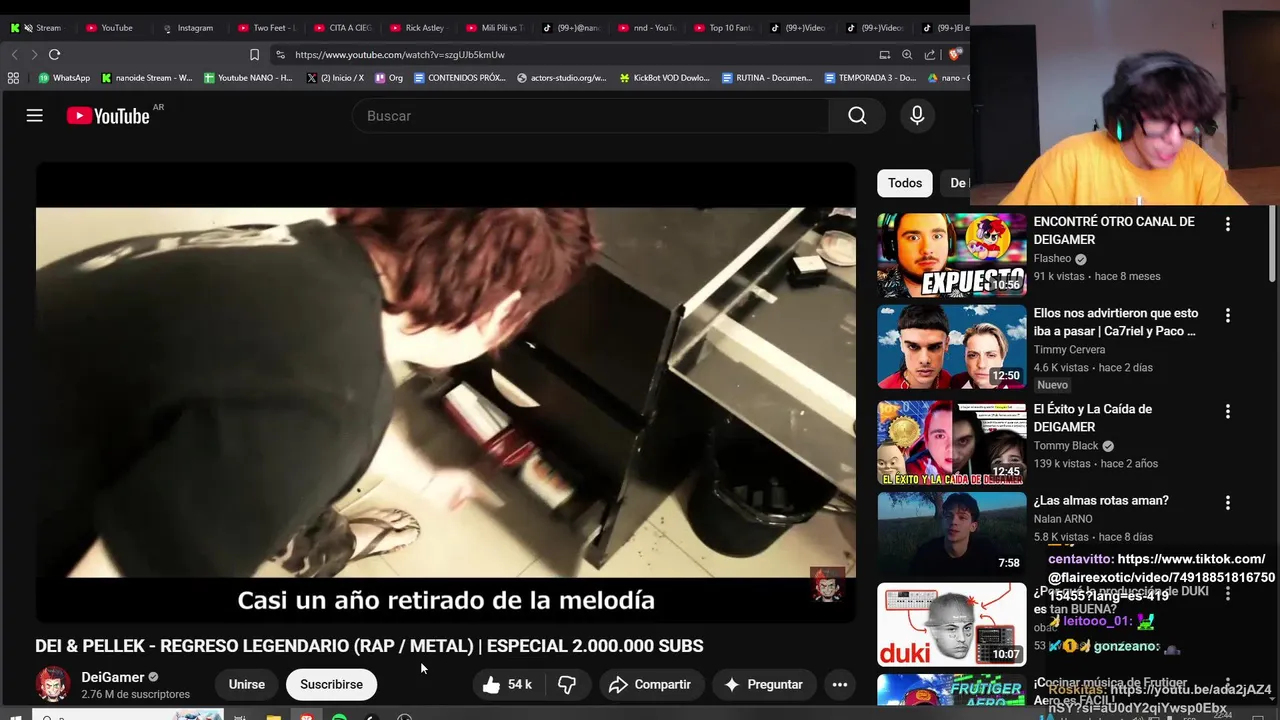Open Spotify from the Windows taskbar
Image resolution: width=1280 pixels, height=720 pixels.
339,716
